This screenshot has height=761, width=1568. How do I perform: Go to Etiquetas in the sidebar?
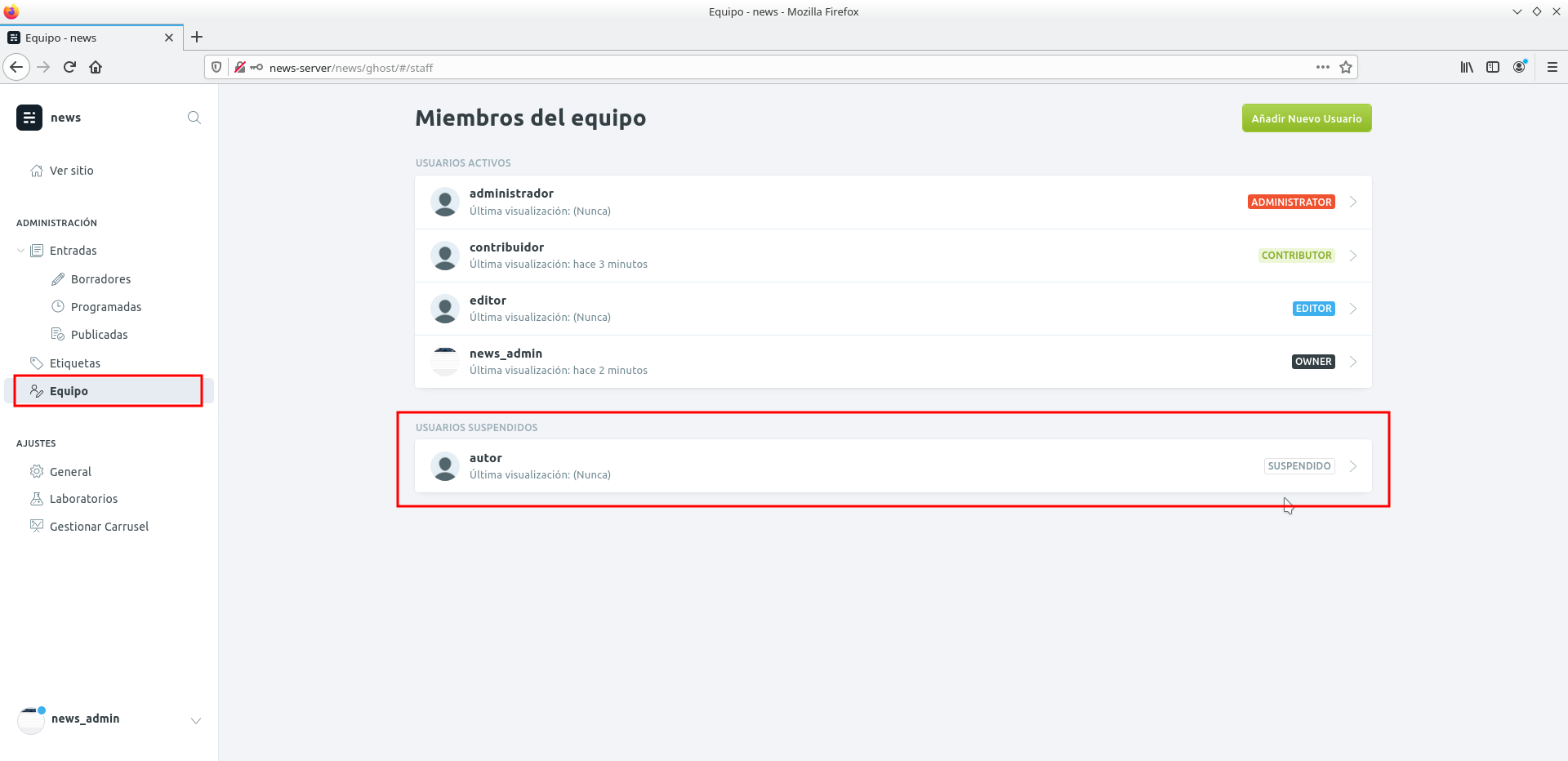point(75,363)
